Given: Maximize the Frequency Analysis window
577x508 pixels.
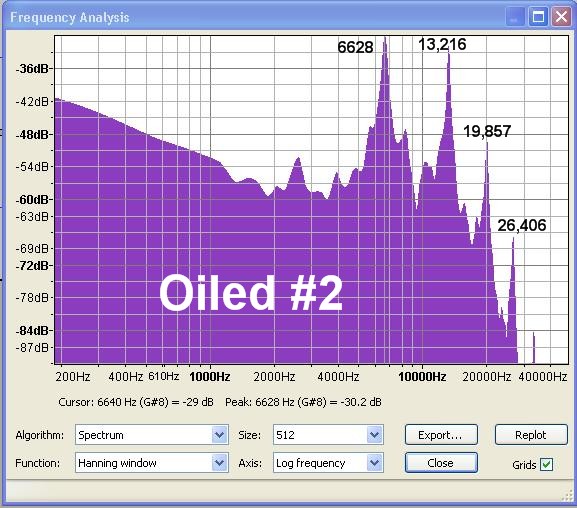Looking at the screenshot, I should coord(538,17).
